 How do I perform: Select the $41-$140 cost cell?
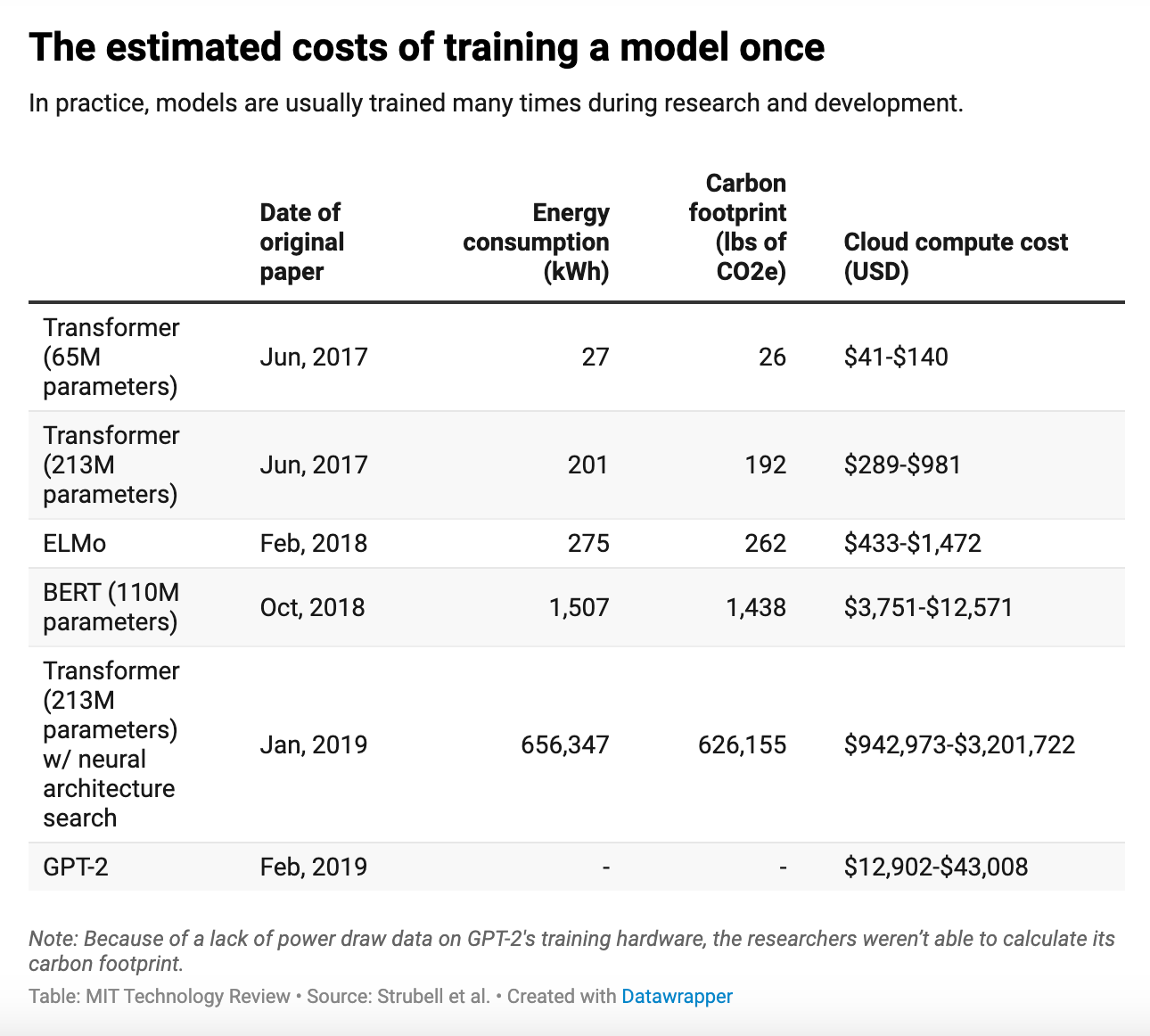coord(896,357)
